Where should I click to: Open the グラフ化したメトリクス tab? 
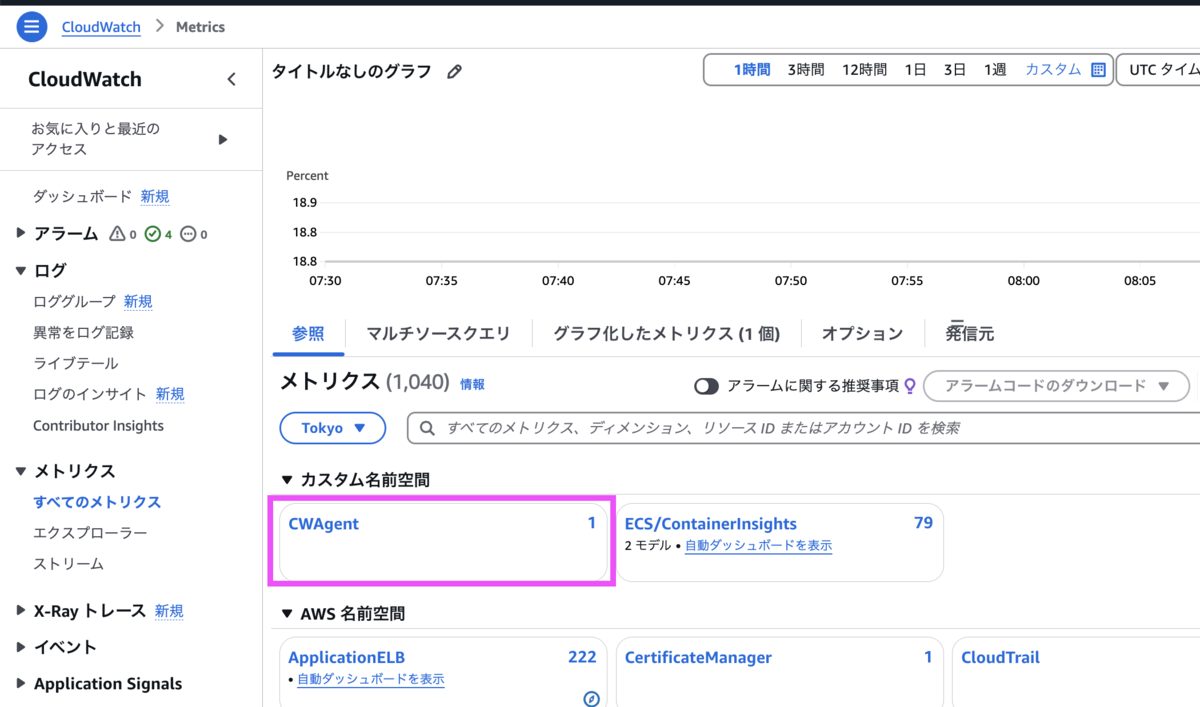tap(666, 334)
